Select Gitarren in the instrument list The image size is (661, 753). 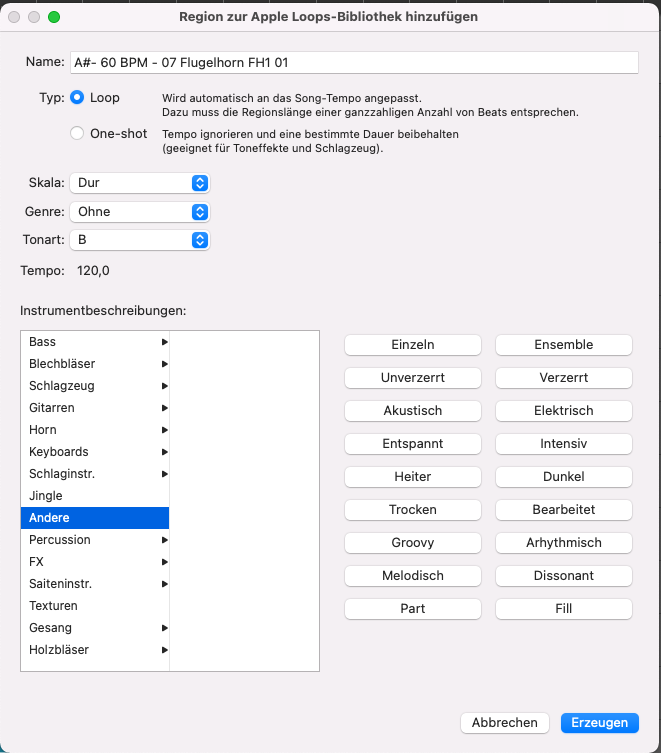[52, 408]
